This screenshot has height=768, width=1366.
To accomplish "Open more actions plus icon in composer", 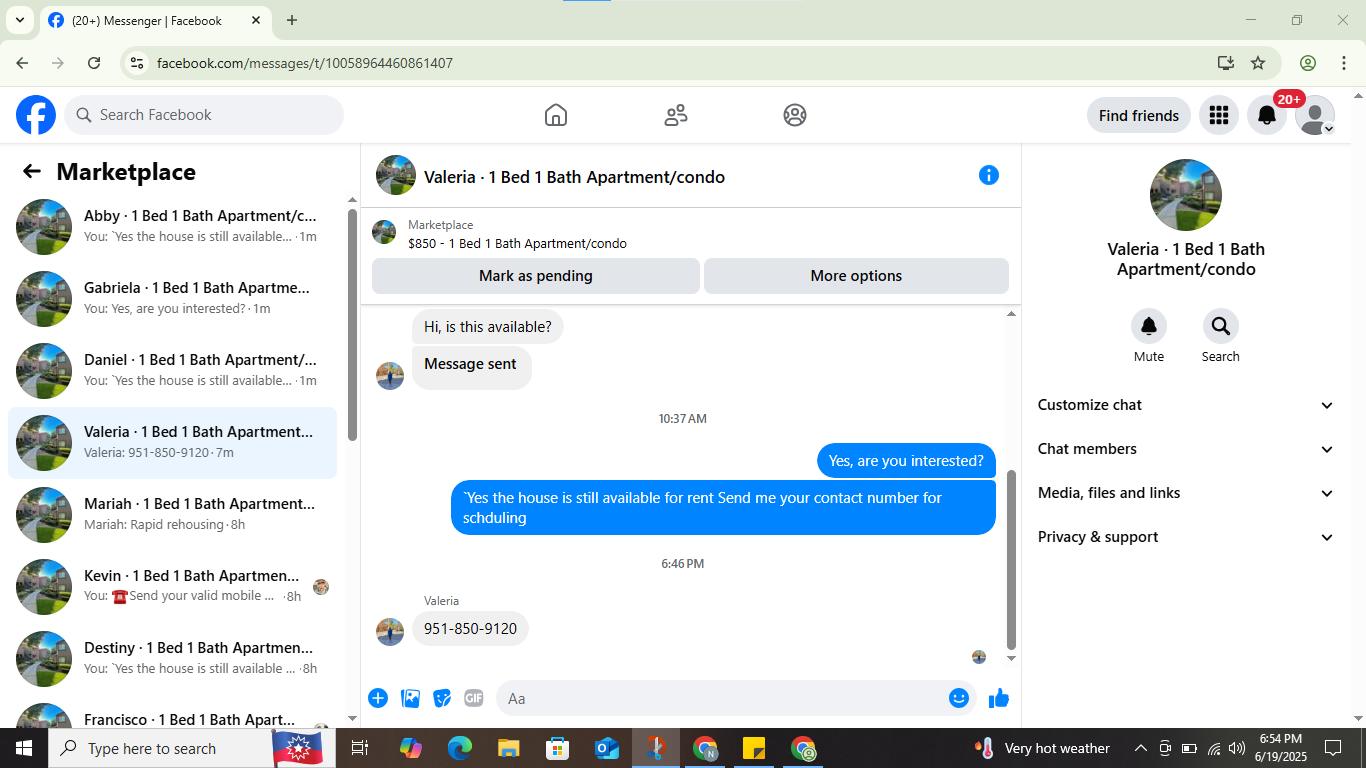I will click(378, 698).
